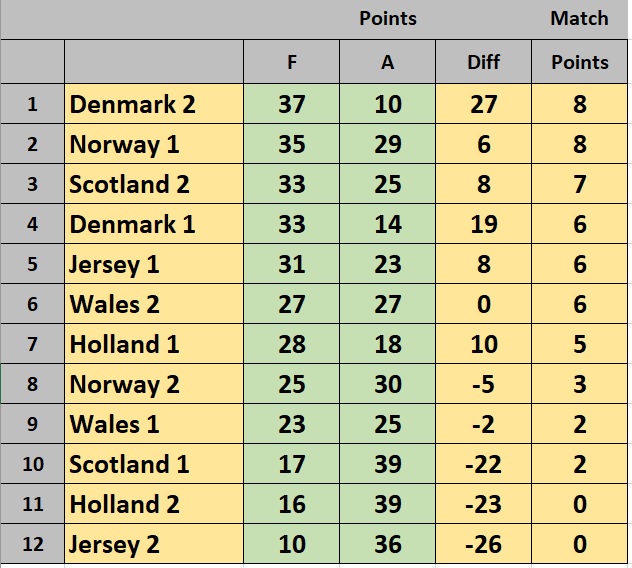This screenshot has width=632, height=568.
Task: Select the rank 12 row number cell
Action: (x=33, y=544)
